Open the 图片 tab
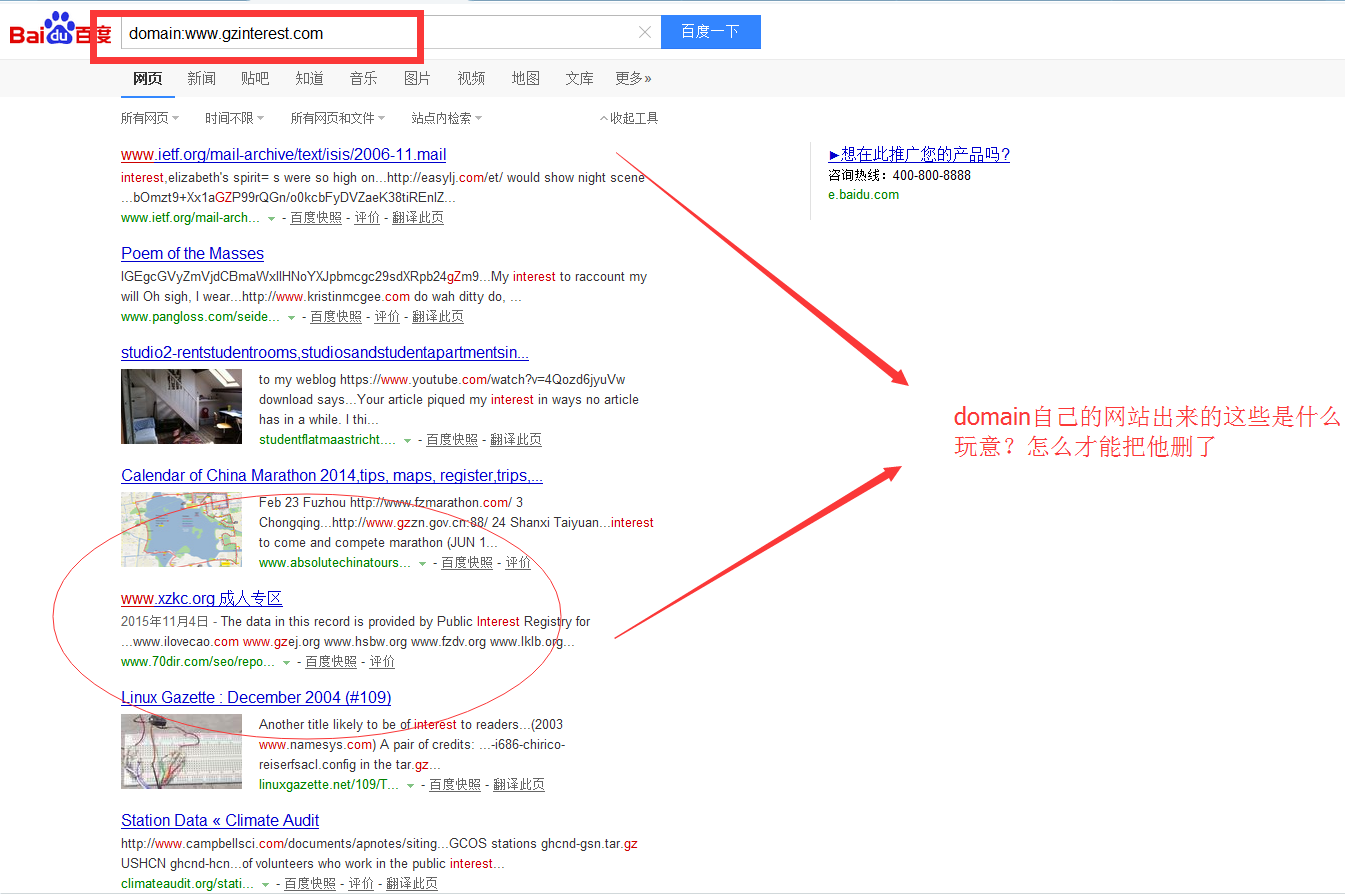Image resolution: width=1345 pixels, height=894 pixels. 417,78
